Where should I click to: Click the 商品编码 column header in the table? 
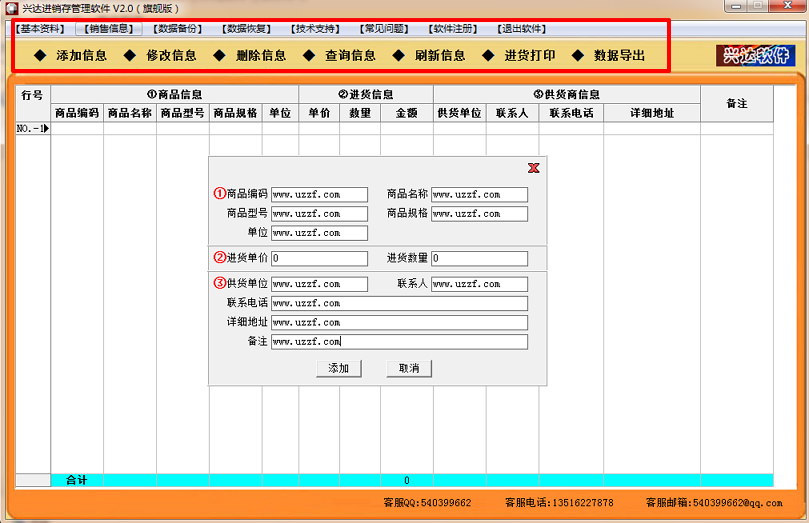pyautogui.click(x=77, y=113)
